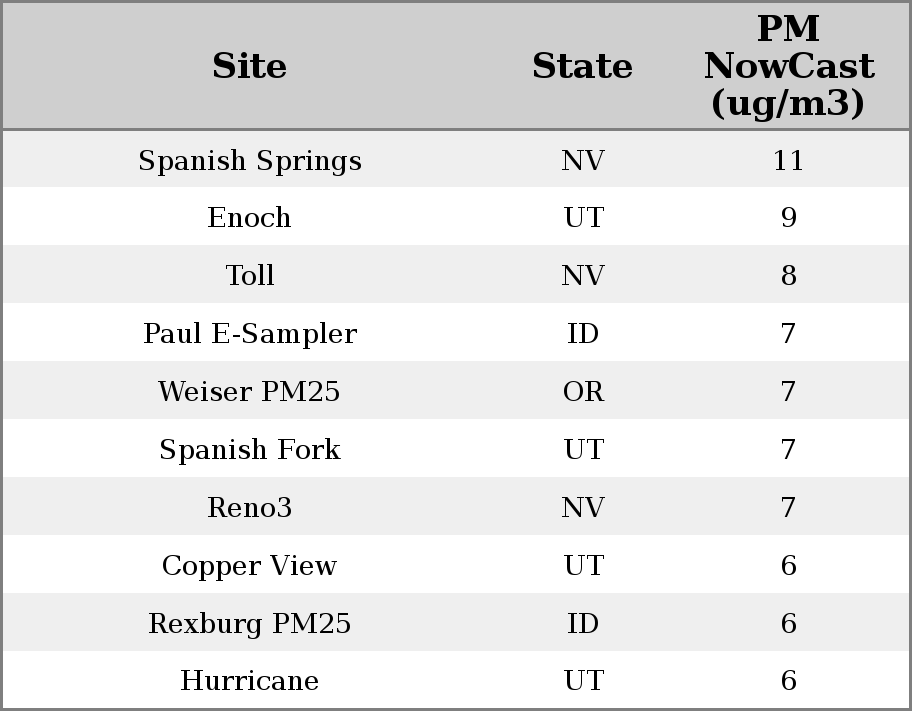Viewport: 912px width, 711px height.
Task: Click the Toll site cell
Action: tap(249, 276)
